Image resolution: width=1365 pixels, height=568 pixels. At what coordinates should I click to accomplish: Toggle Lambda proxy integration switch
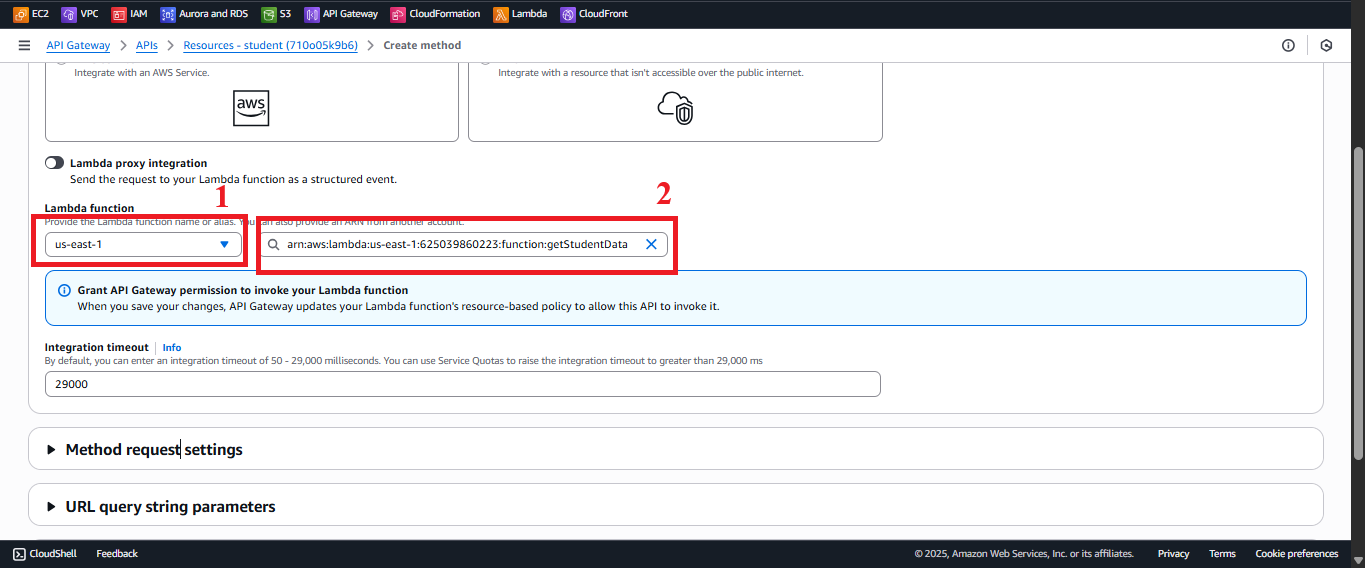[x=54, y=162]
